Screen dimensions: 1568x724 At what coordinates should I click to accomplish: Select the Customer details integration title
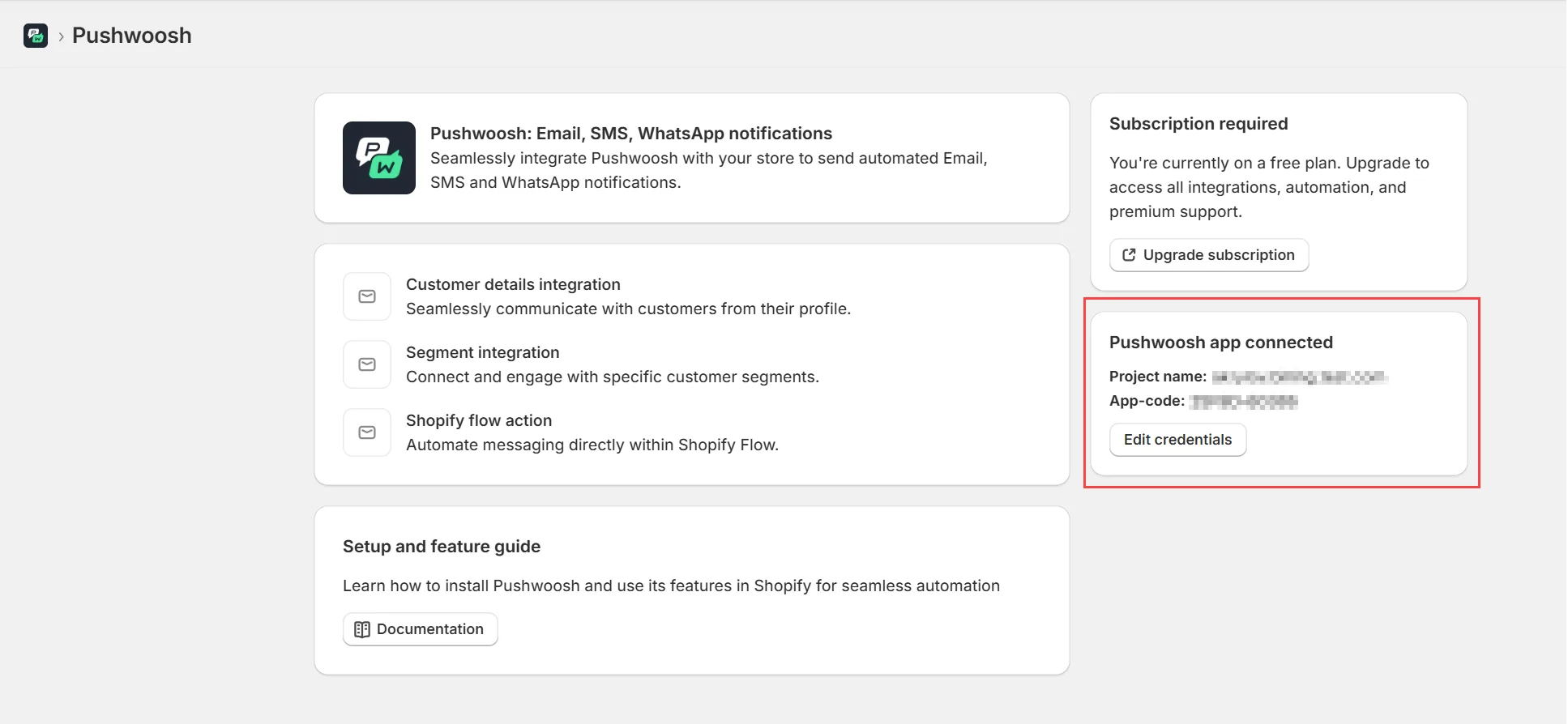coord(513,284)
